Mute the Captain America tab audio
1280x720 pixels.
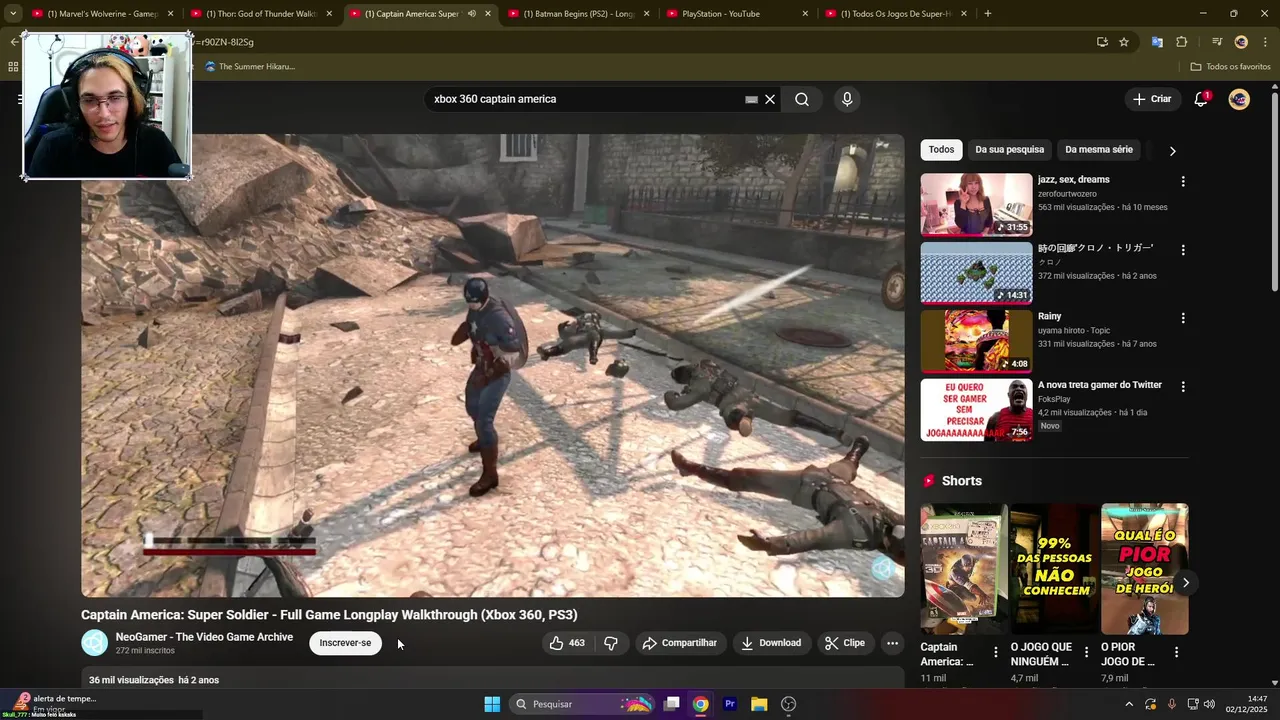point(471,14)
